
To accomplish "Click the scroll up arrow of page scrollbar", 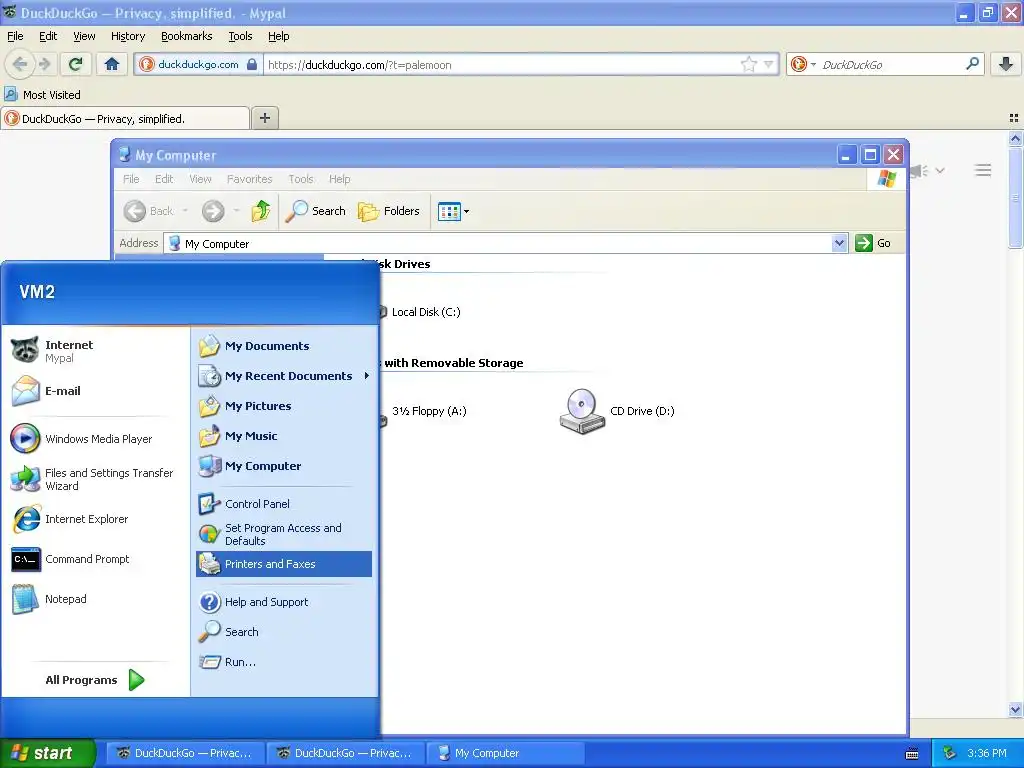I will point(1015,138).
